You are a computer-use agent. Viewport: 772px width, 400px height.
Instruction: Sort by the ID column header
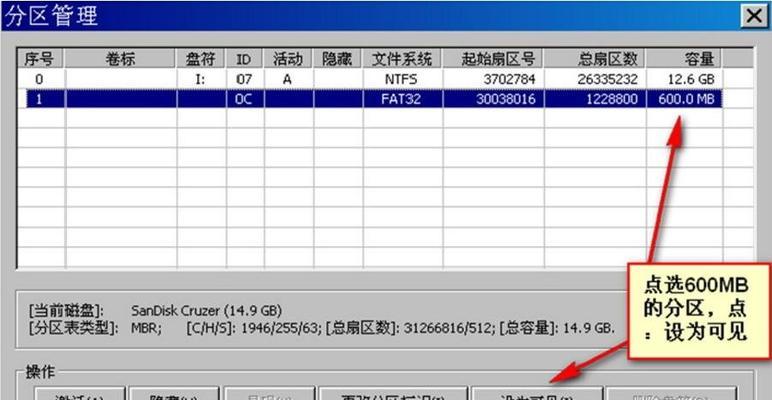point(245,59)
